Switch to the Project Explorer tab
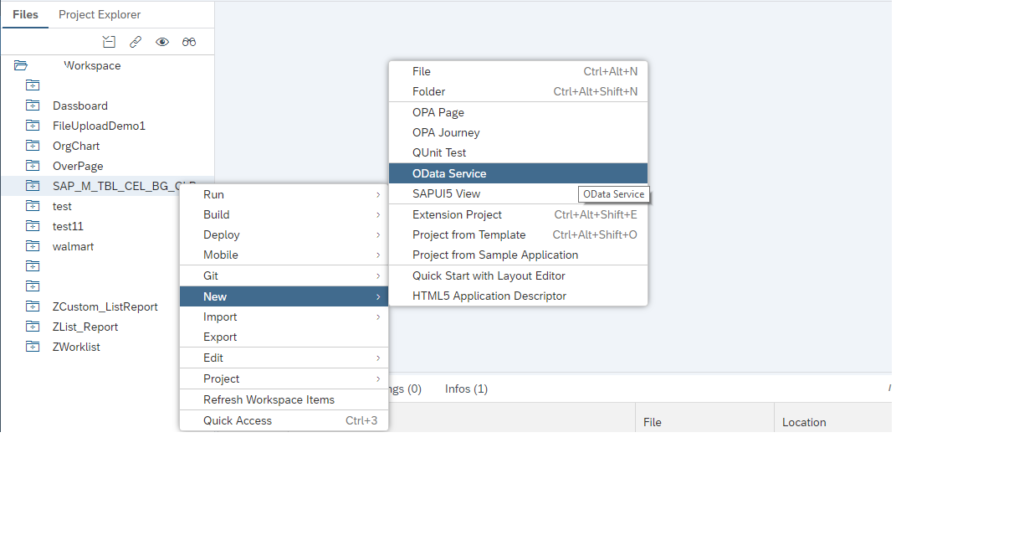The image size is (1024, 556). pyautogui.click(x=99, y=15)
